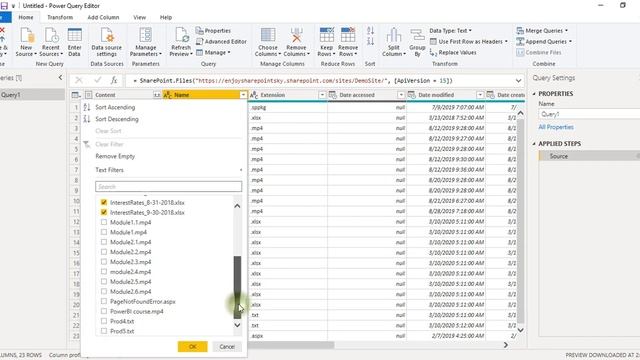Click data grid horizontal scrollbar
Viewport: 640px width, 360px height.
(291, 345)
